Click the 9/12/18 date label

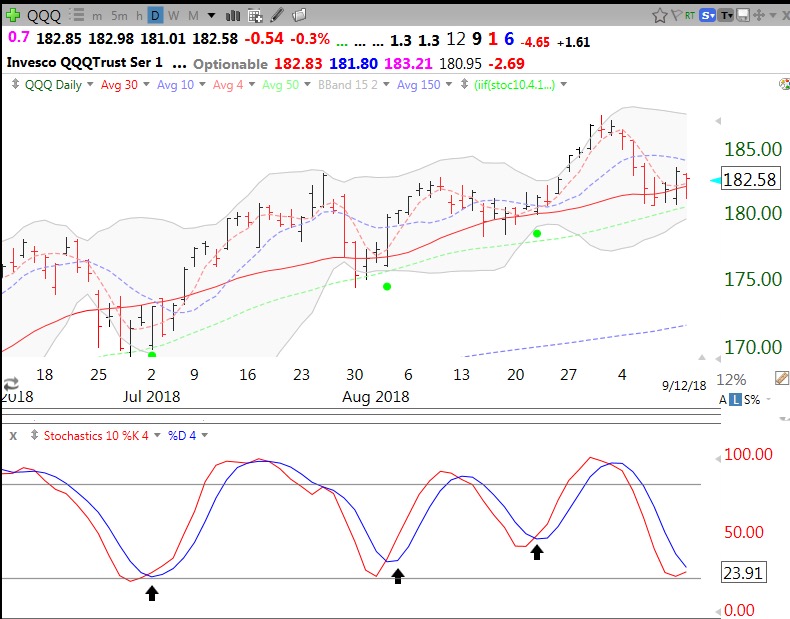(x=684, y=386)
